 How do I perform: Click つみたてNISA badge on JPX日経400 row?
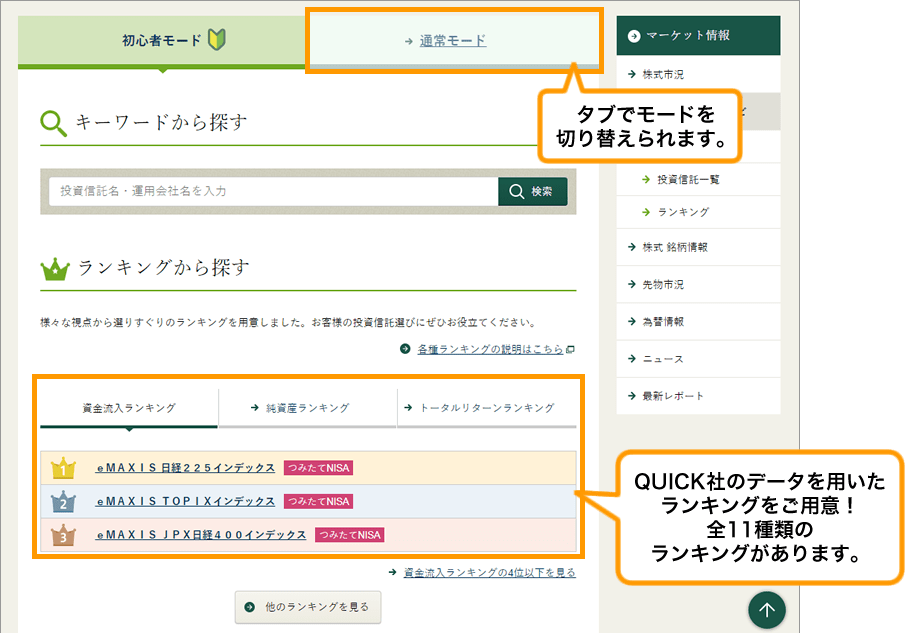[x=350, y=535]
